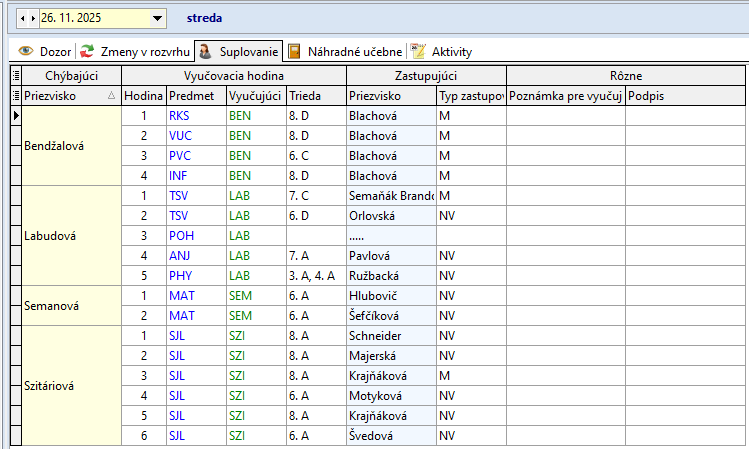Click the previous day arrow
This screenshot has height=449, width=749.
pyautogui.click(x=23, y=18)
